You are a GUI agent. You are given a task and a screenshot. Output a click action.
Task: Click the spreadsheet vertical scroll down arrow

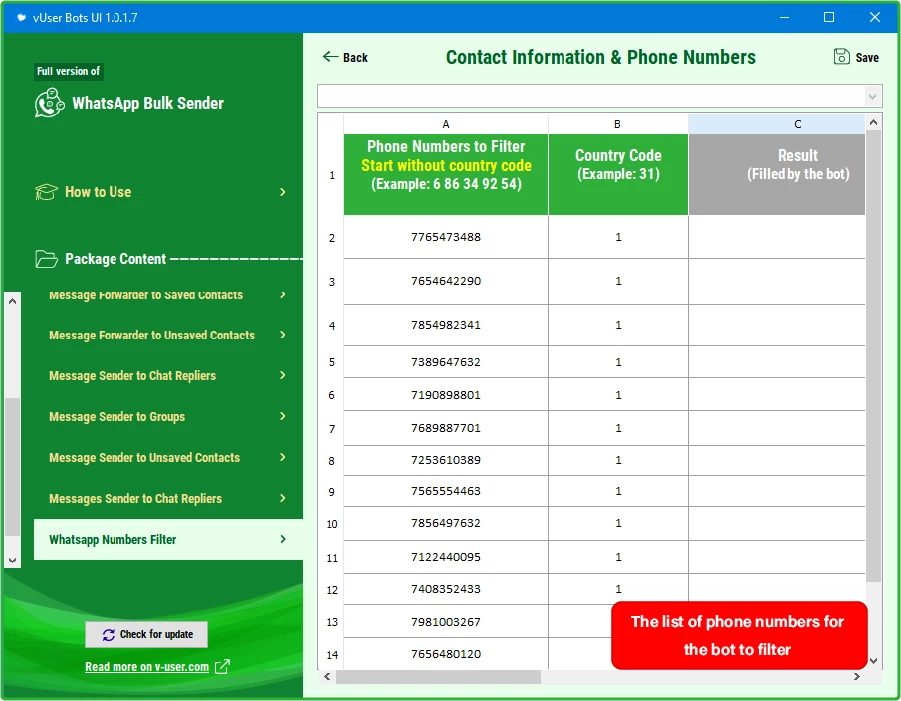click(873, 661)
